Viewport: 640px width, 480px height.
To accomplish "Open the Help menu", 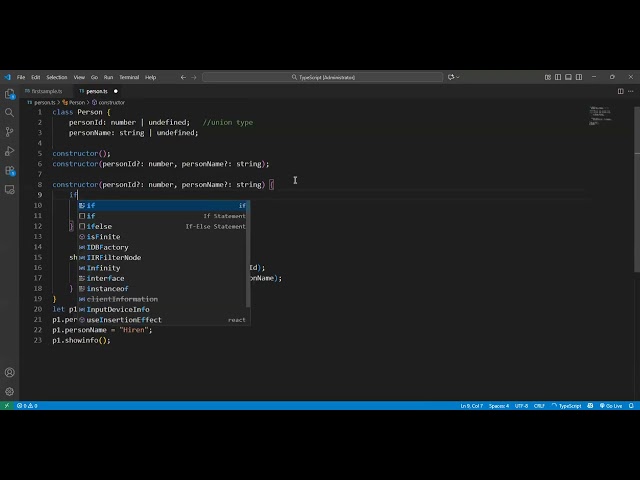I will (x=151, y=77).
